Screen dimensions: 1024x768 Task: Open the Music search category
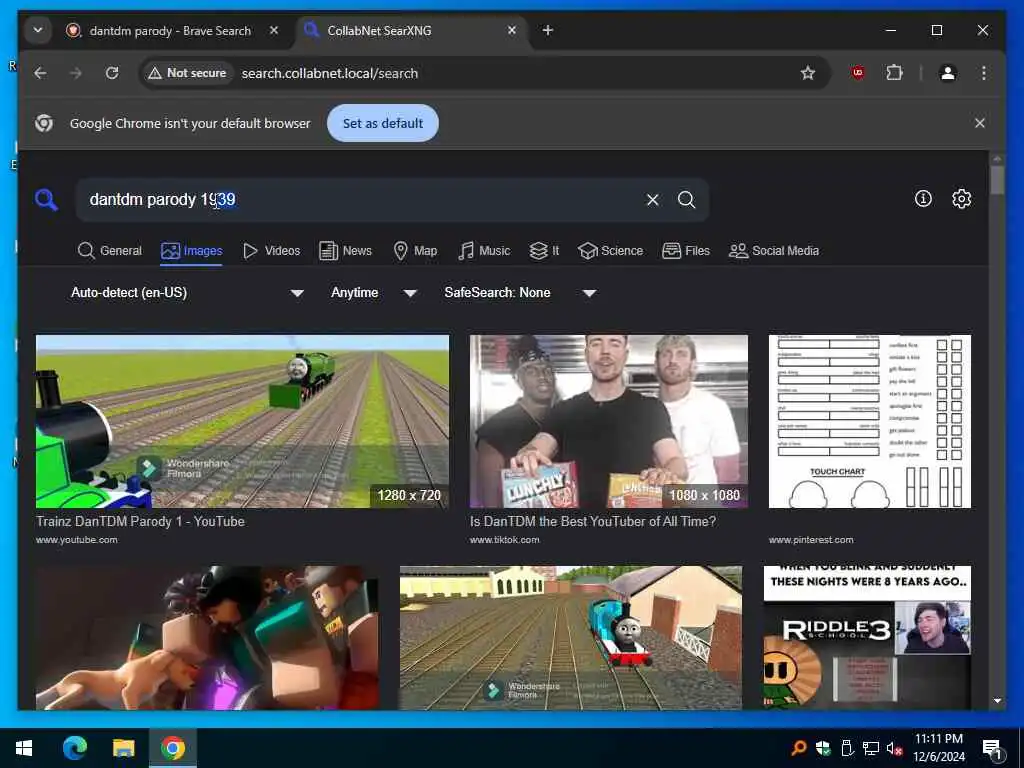pos(484,251)
